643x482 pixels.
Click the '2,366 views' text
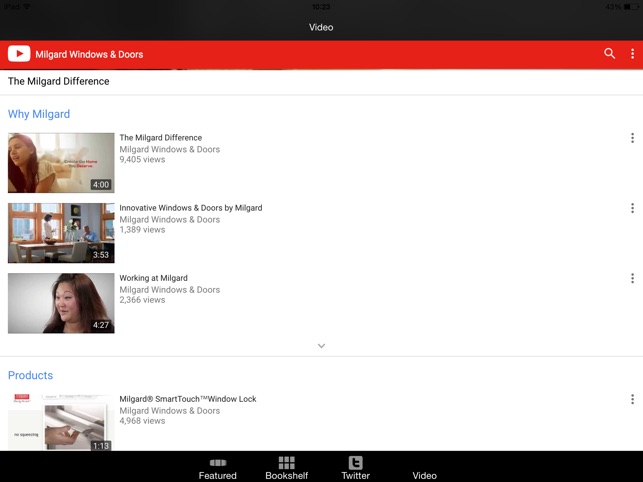point(142,300)
